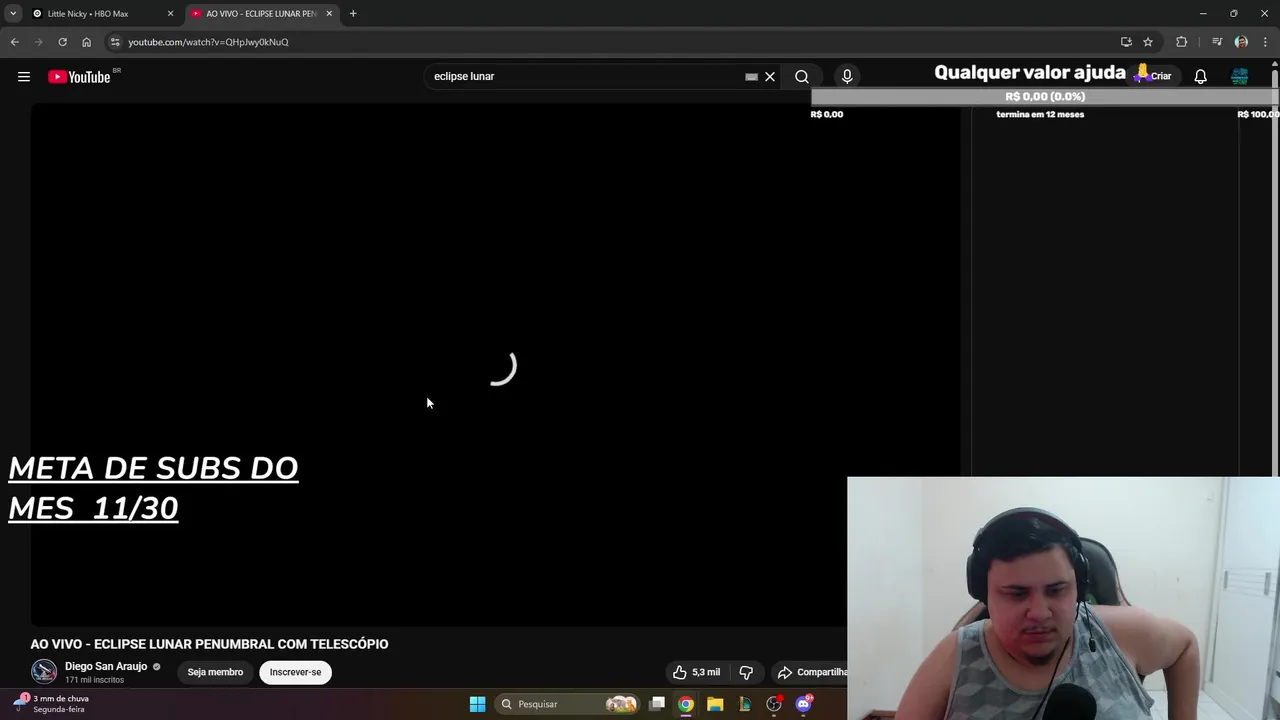Screen dimensions: 1280x720
Task: Install app icon in the address bar
Action: 1126,42
